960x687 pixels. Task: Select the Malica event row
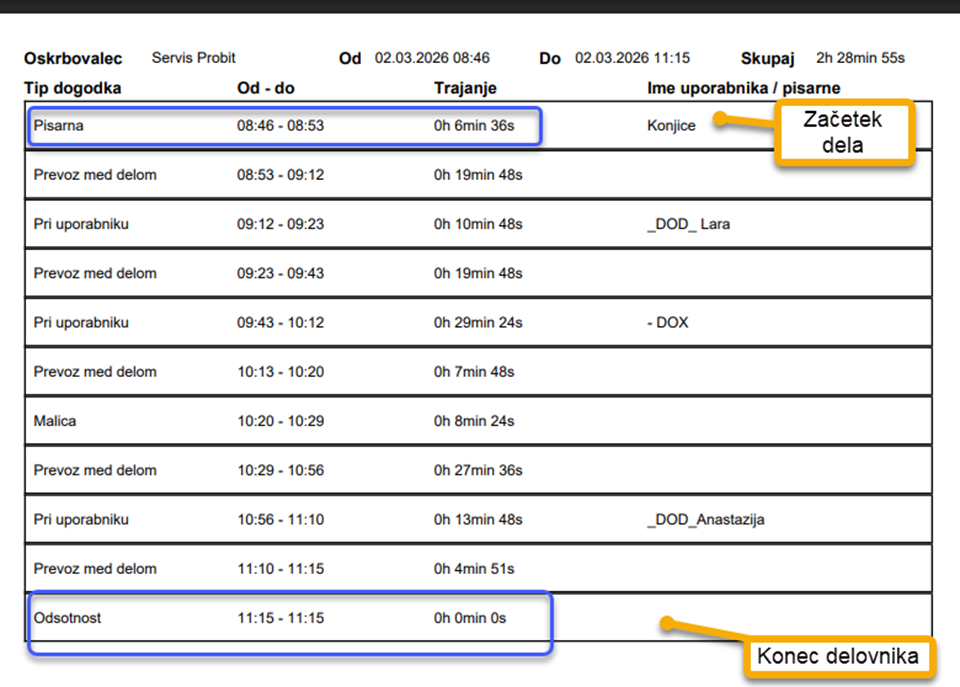(54, 421)
